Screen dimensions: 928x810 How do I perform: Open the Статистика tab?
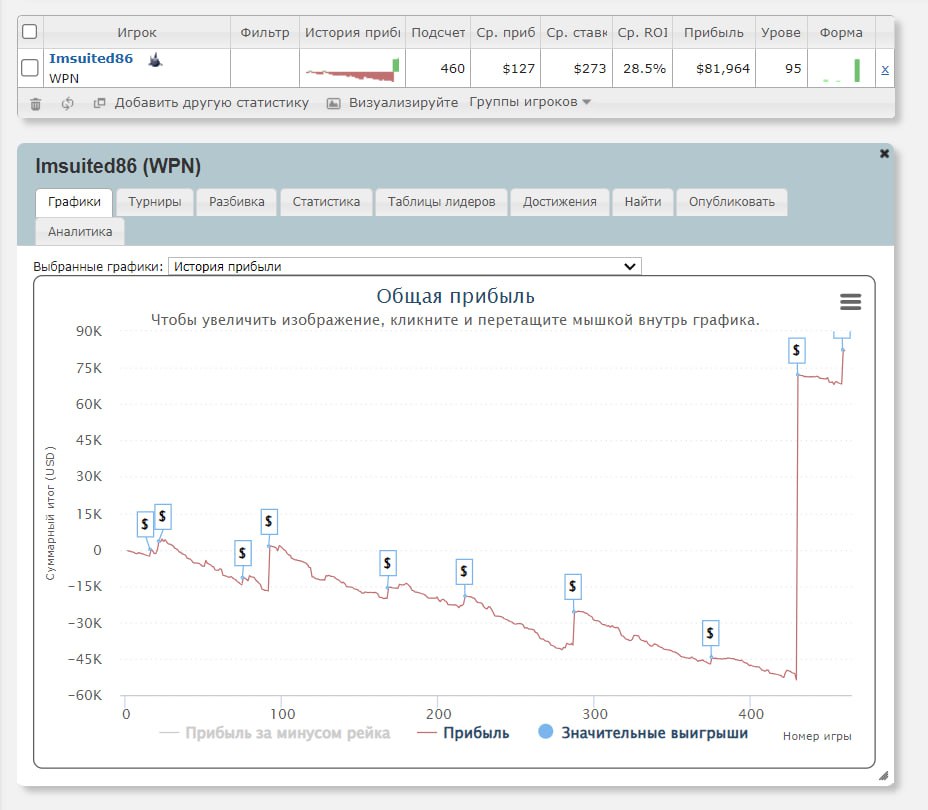(326, 201)
